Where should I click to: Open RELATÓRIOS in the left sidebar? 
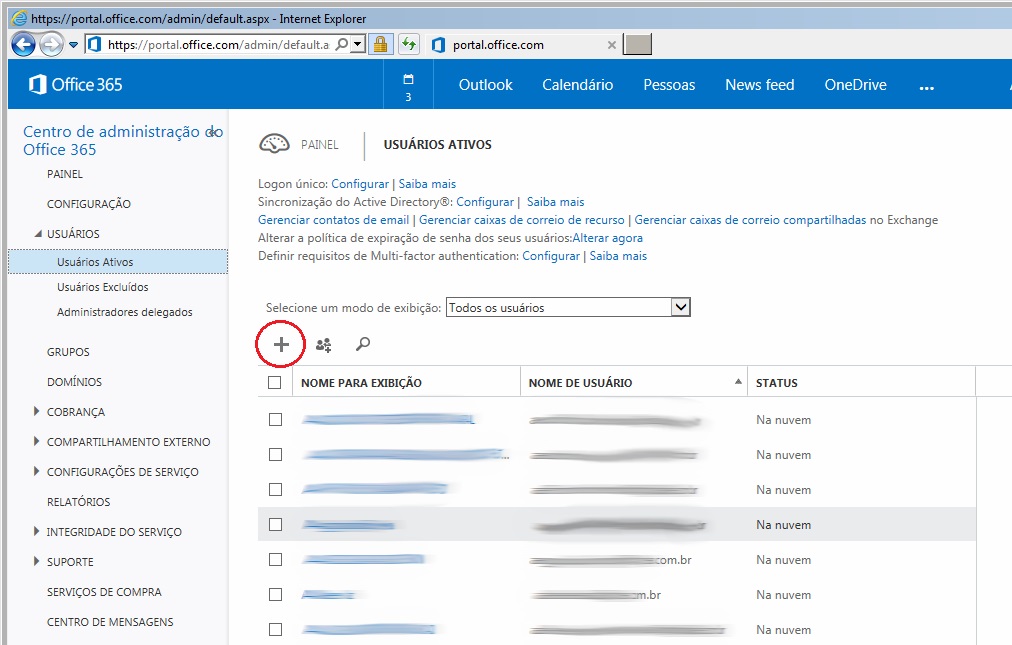coord(78,502)
